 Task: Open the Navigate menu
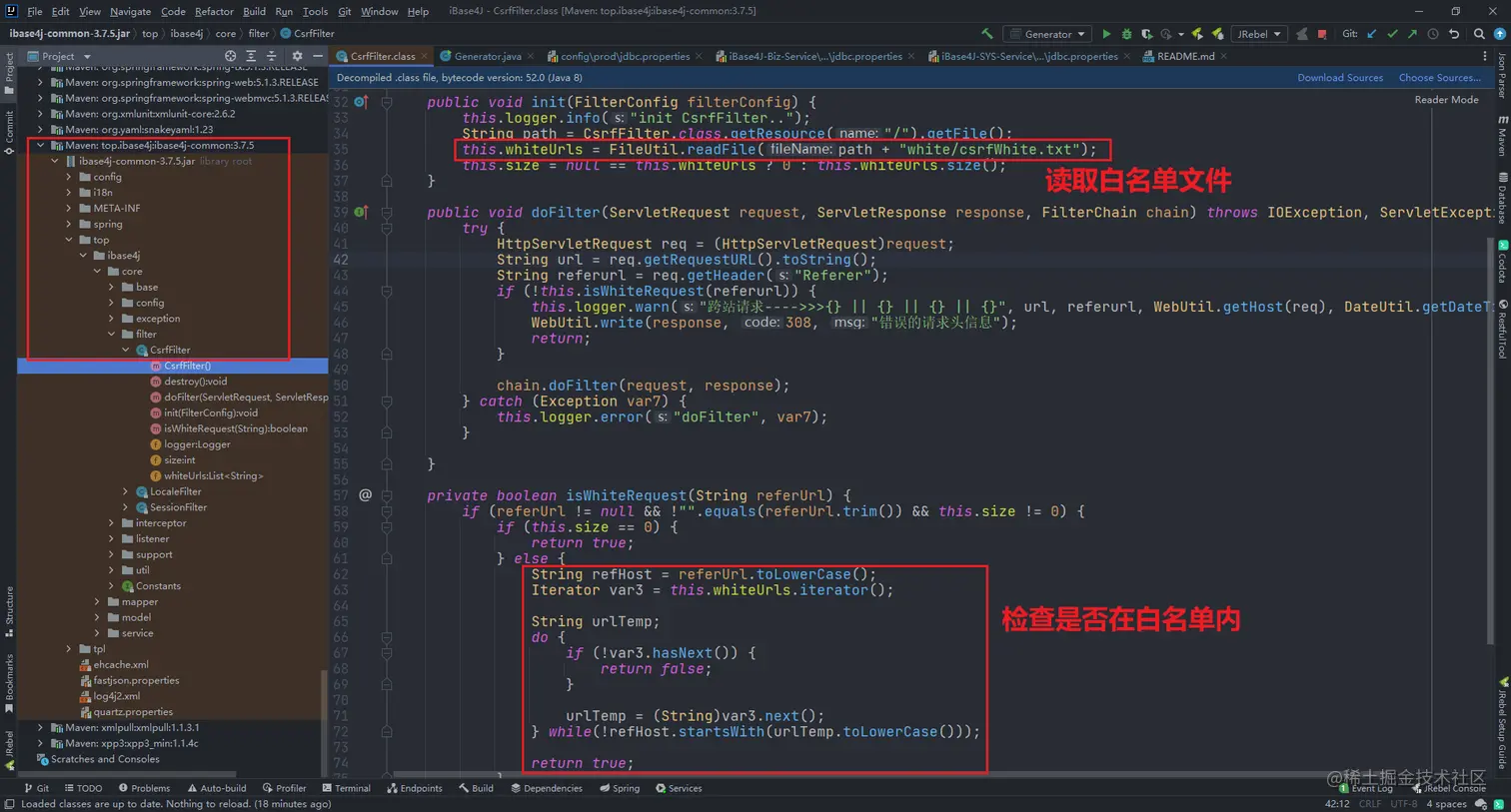[x=130, y=11]
